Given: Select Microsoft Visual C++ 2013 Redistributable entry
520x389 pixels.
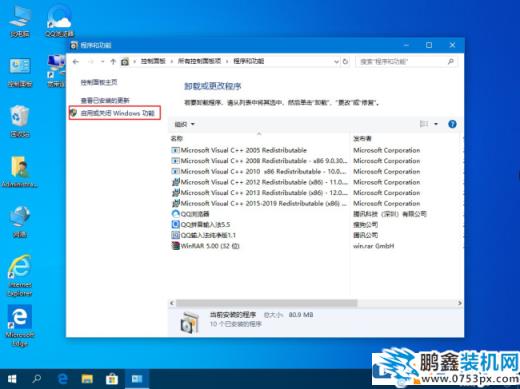Looking at the screenshot, I should click(259, 193).
